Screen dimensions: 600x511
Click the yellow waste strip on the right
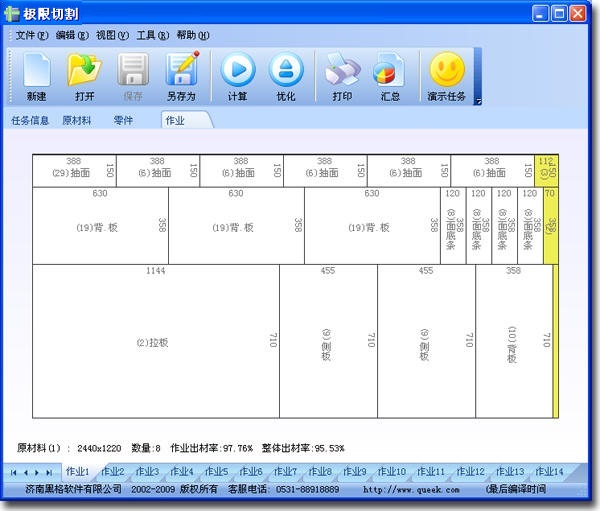click(555, 341)
